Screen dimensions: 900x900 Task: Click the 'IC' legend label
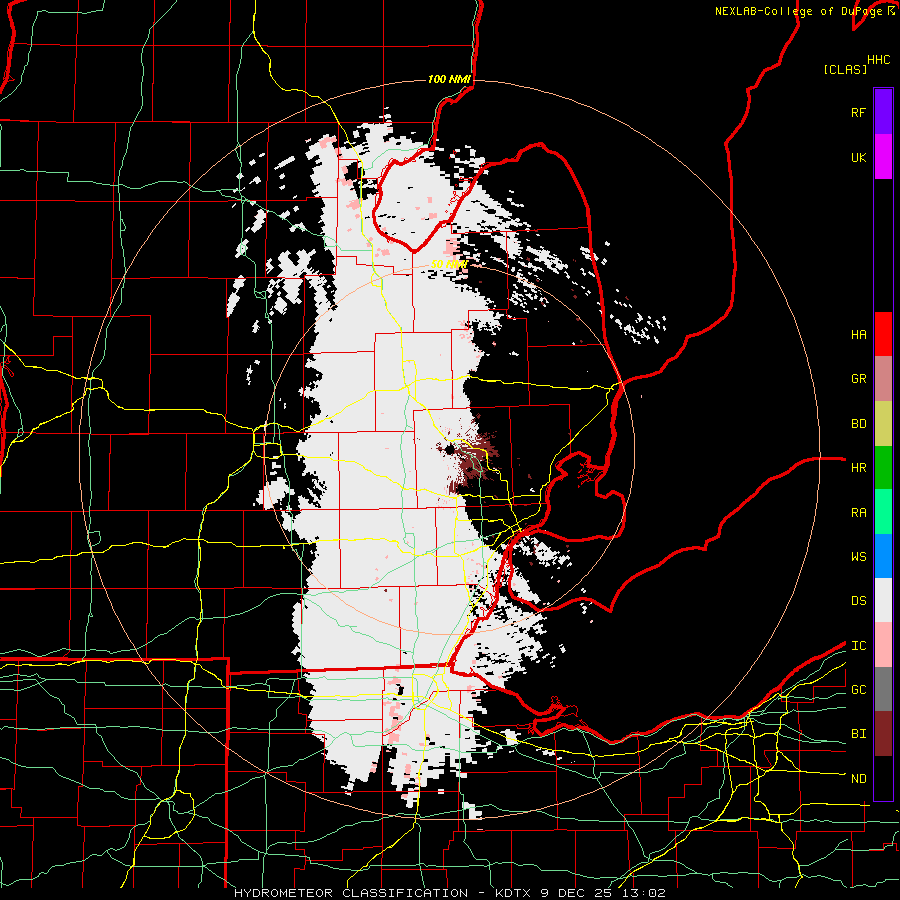click(x=858, y=646)
